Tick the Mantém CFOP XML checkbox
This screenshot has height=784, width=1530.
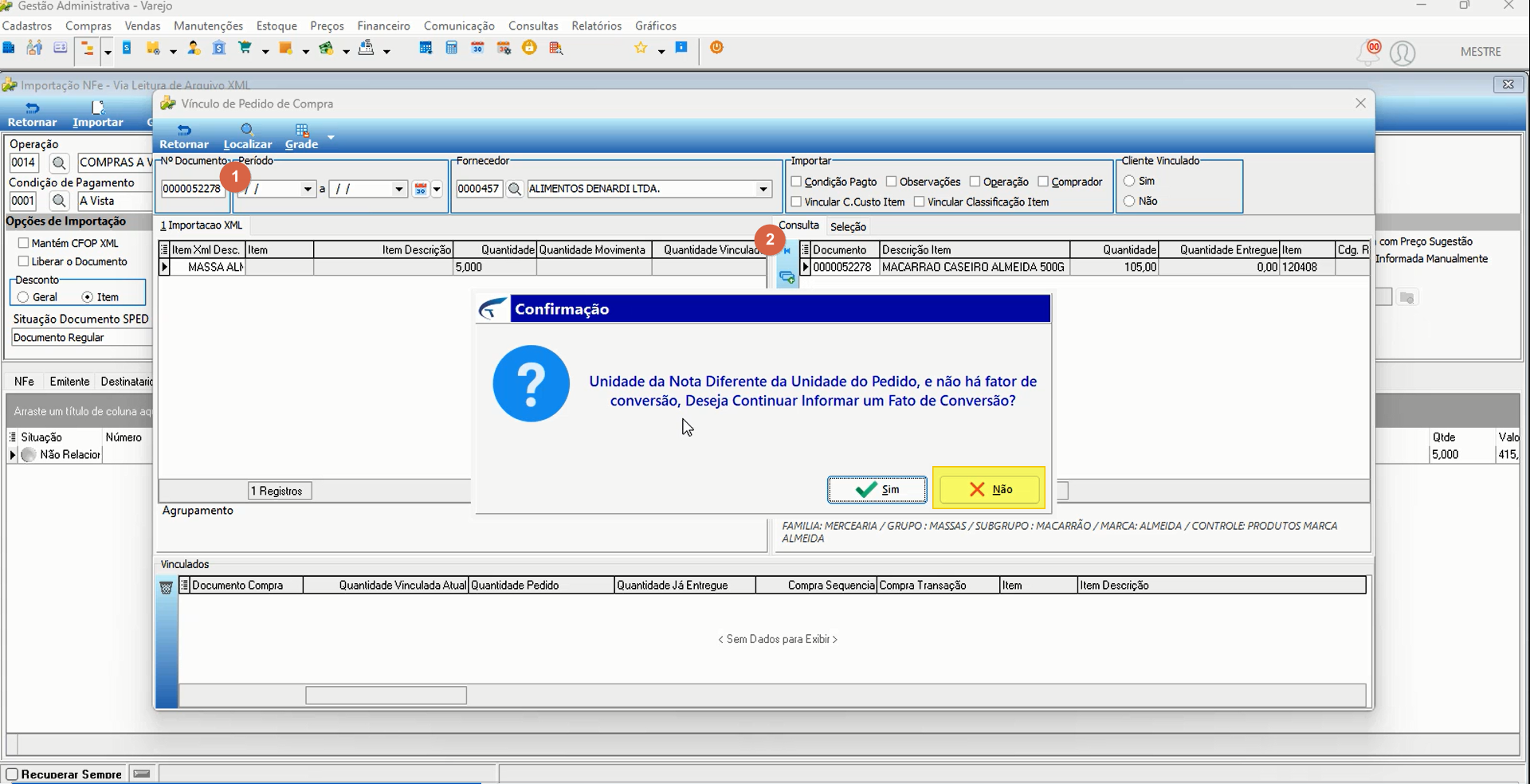point(23,243)
